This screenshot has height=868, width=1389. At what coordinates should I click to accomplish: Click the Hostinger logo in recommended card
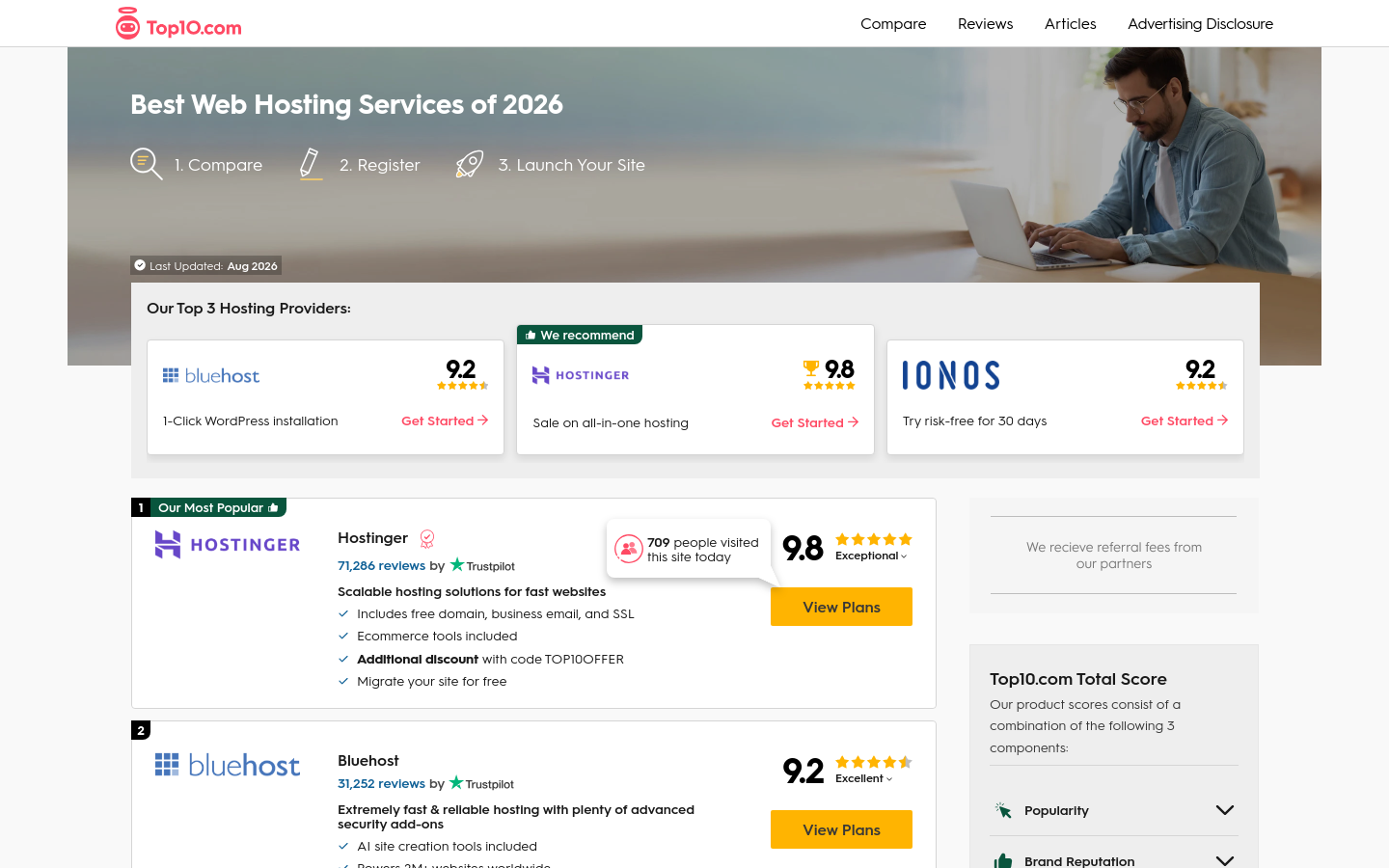click(x=581, y=375)
